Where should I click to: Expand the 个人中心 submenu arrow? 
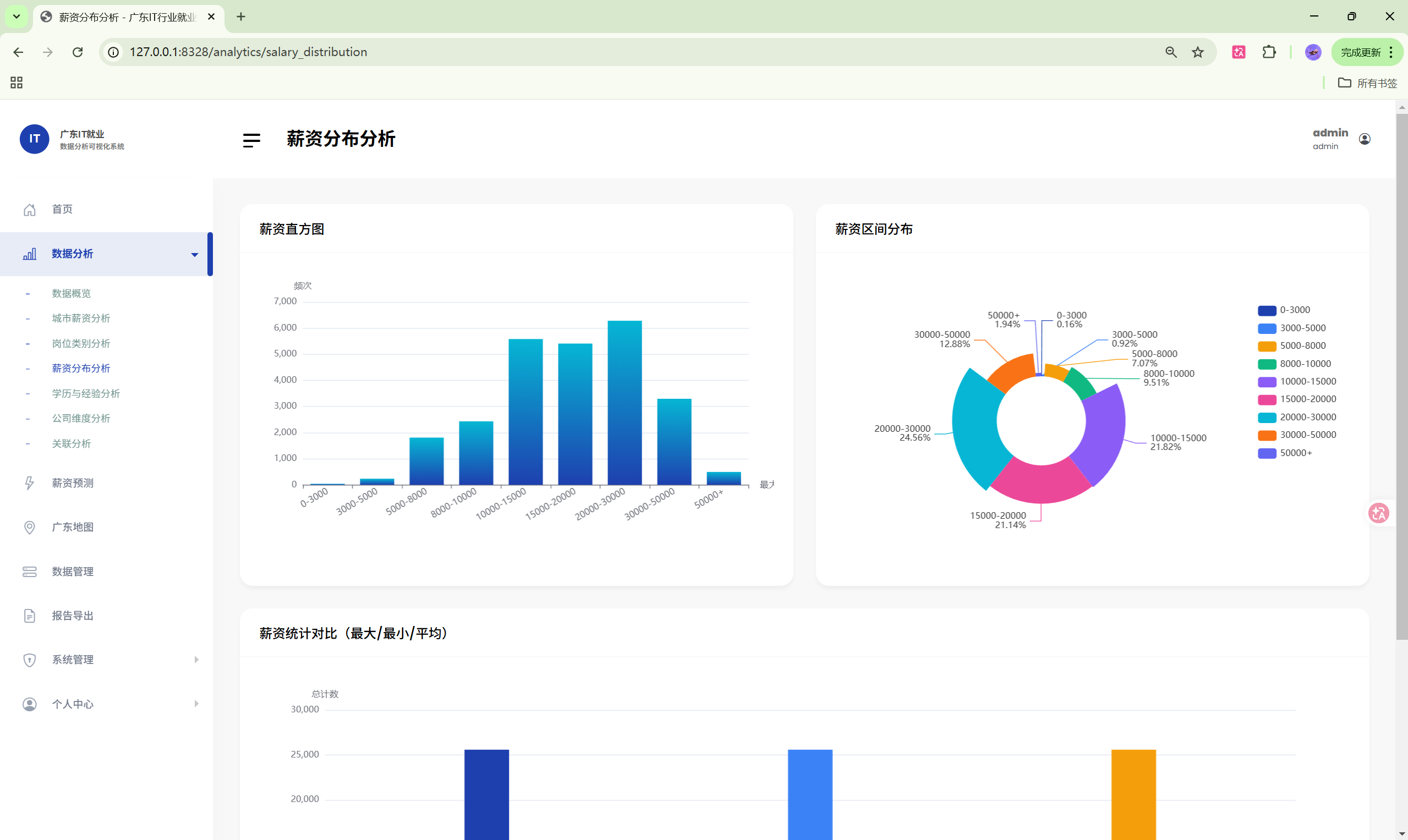pyautogui.click(x=196, y=704)
